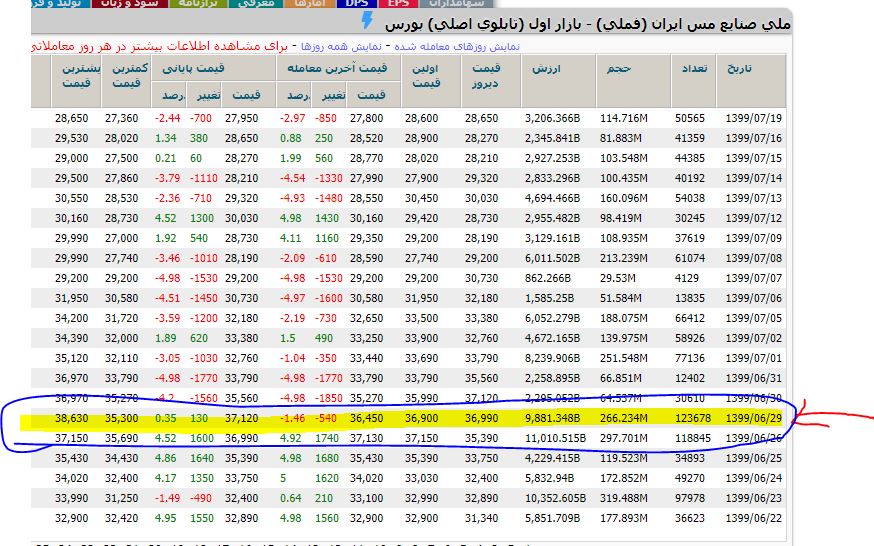874x546 pixels.
Task: Select the date cell 1399/07/13
Action: 754,198
